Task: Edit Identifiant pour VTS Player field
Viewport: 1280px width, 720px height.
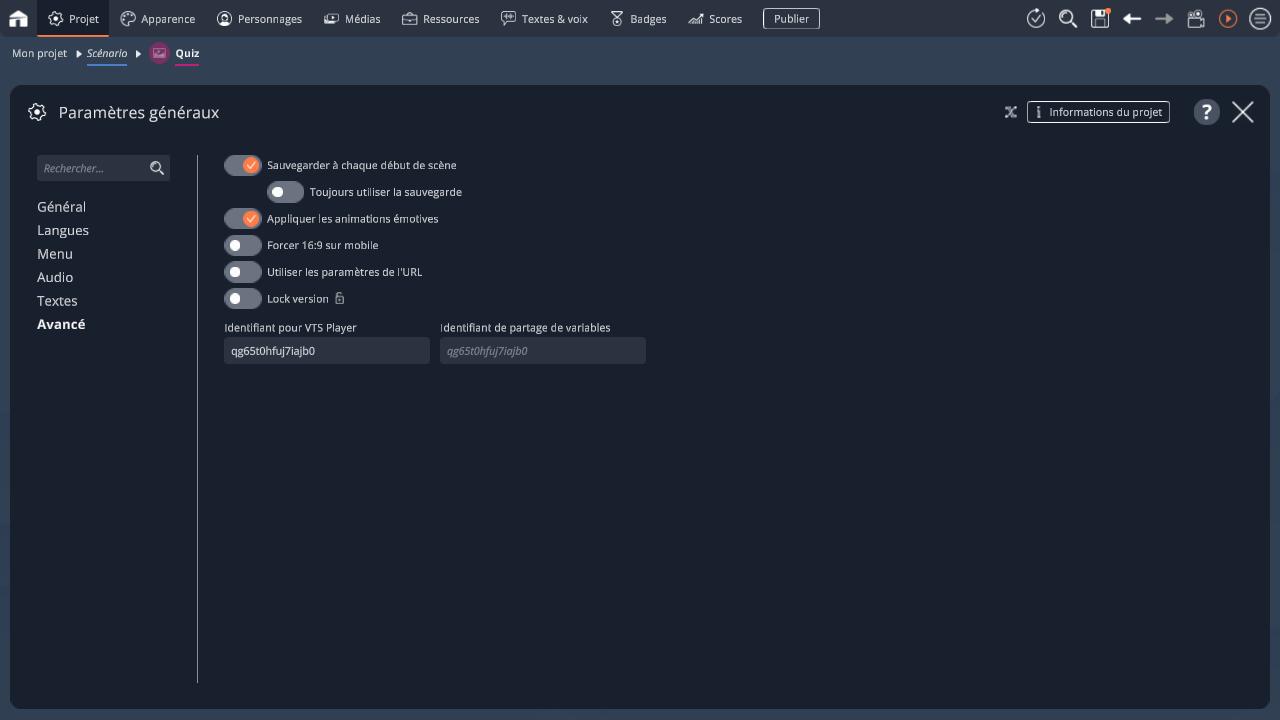Action: 327,351
